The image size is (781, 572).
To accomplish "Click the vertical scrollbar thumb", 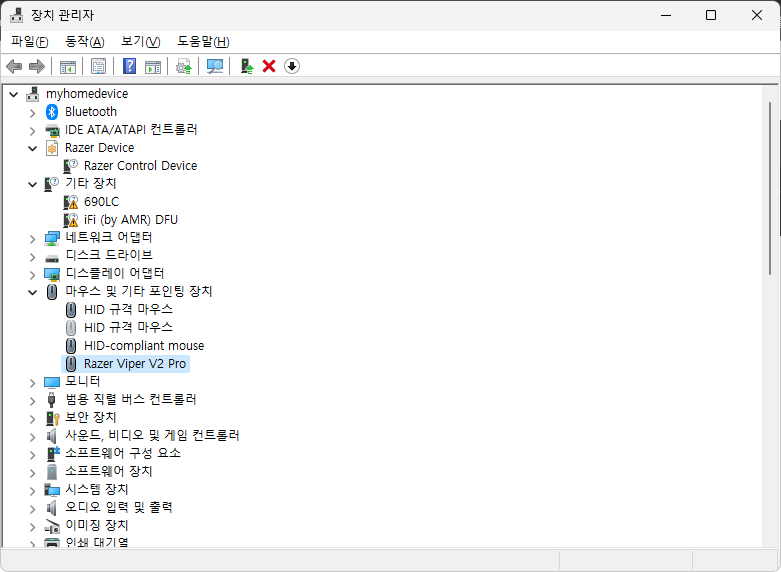I will [x=770, y=188].
